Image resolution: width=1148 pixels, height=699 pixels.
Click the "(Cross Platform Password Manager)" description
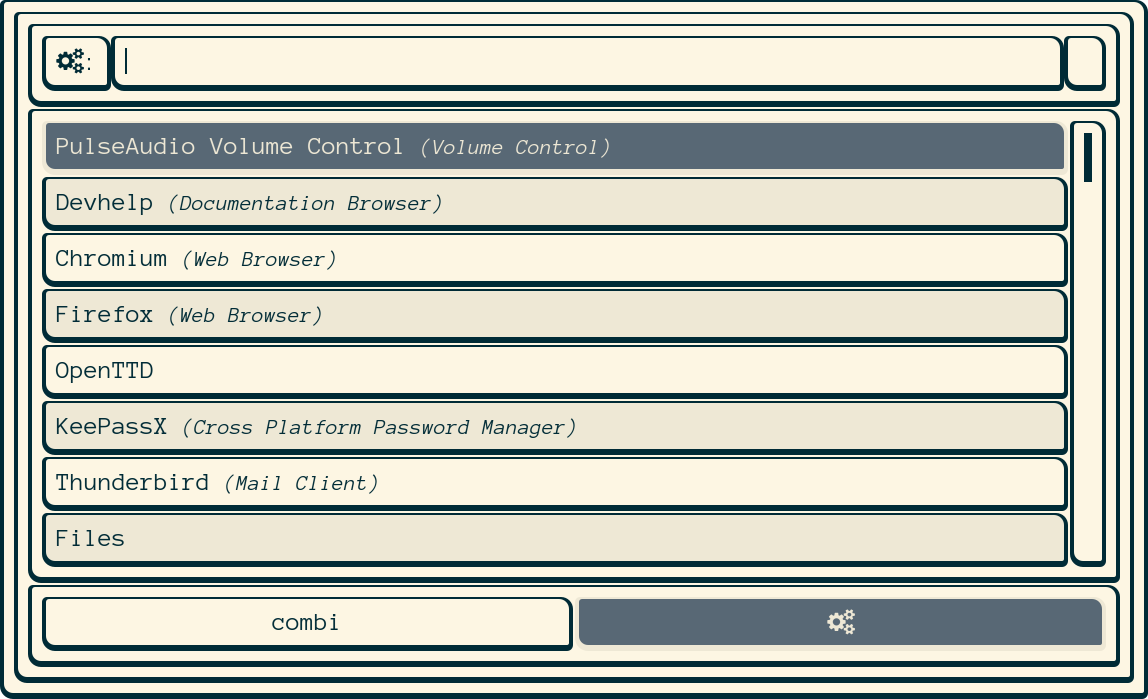tap(379, 428)
